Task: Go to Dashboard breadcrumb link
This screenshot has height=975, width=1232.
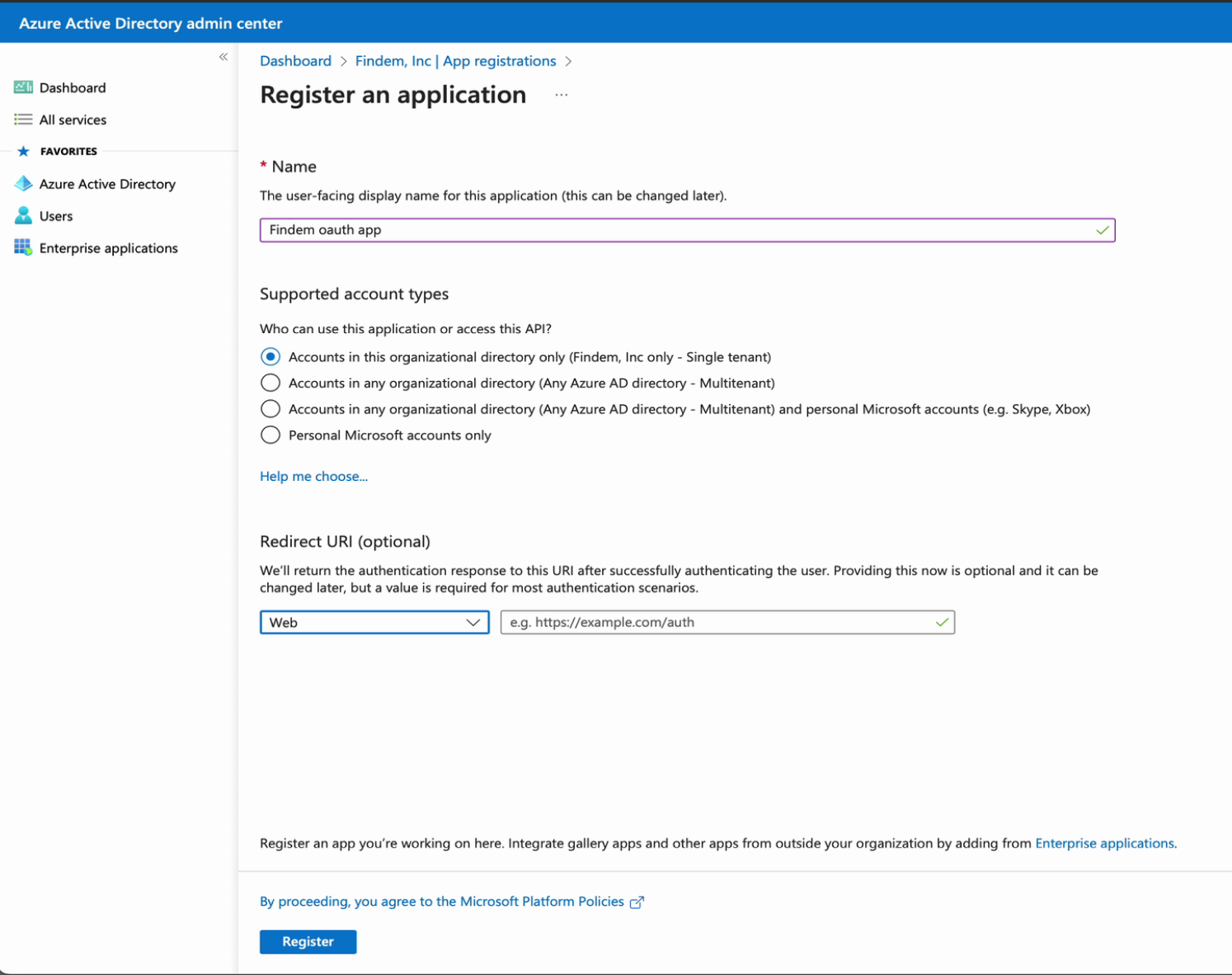Action: [x=295, y=61]
